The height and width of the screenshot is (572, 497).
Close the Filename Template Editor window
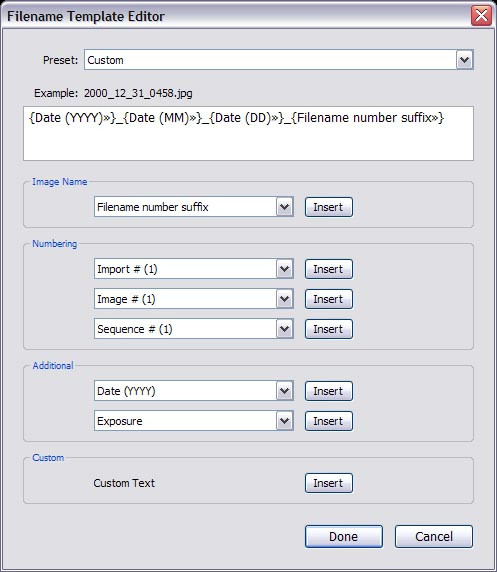coord(481,16)
